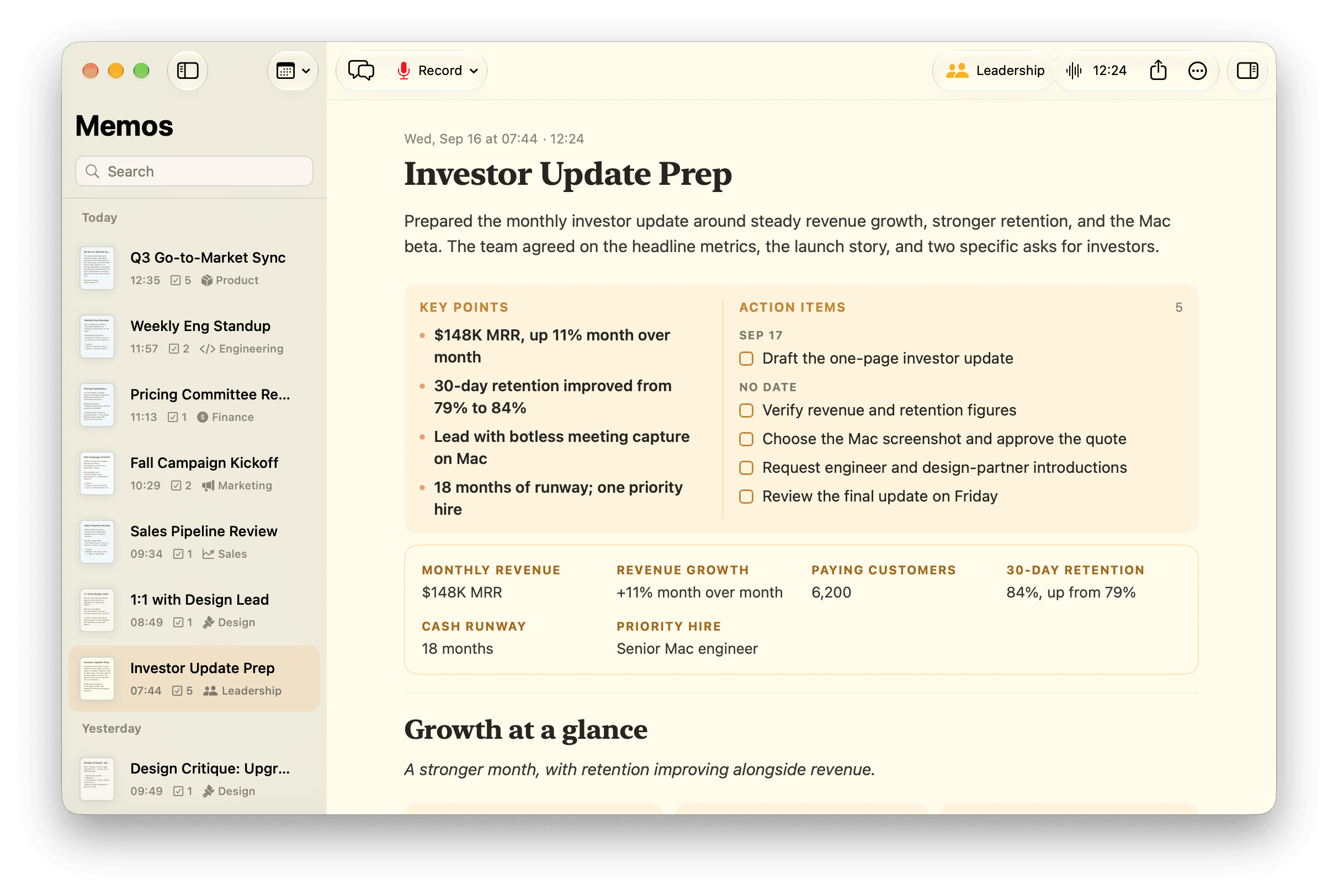Click the KEY POINTS heading
The image size is (1338, 896).
[464, 307]
